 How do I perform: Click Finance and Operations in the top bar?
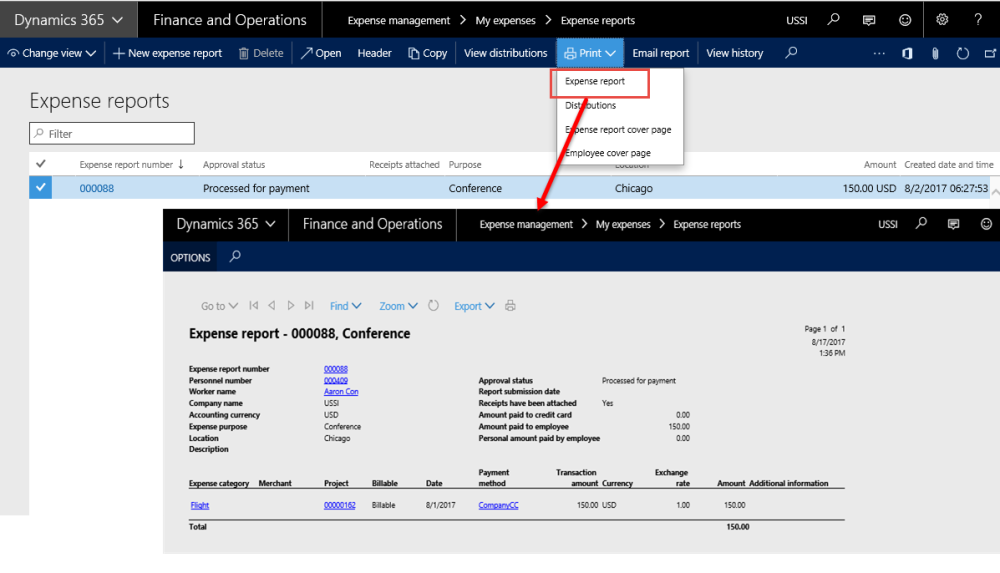pos(230,20)
